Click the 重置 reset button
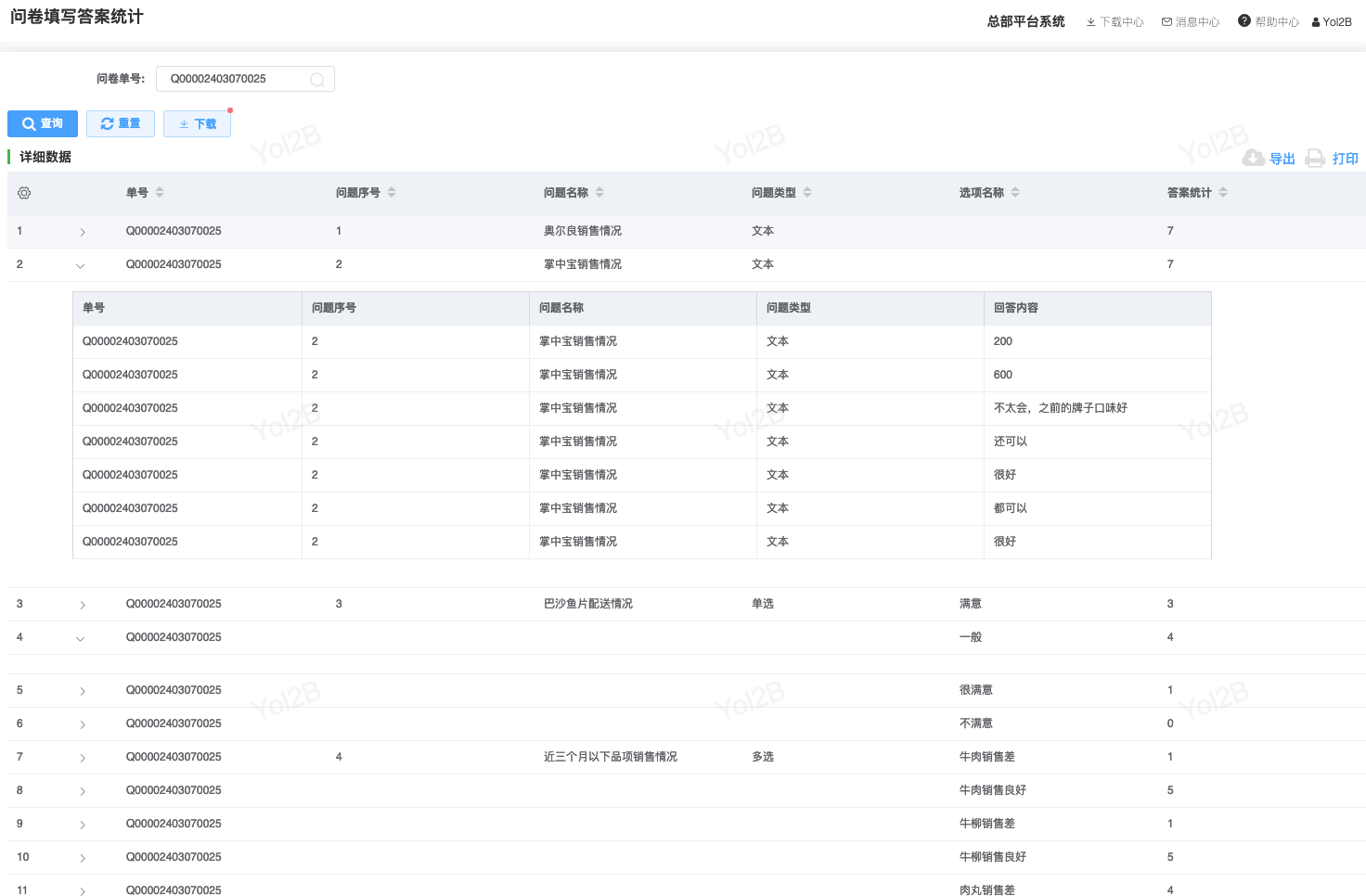This screenshot has width=1366, height=896. 121,123
